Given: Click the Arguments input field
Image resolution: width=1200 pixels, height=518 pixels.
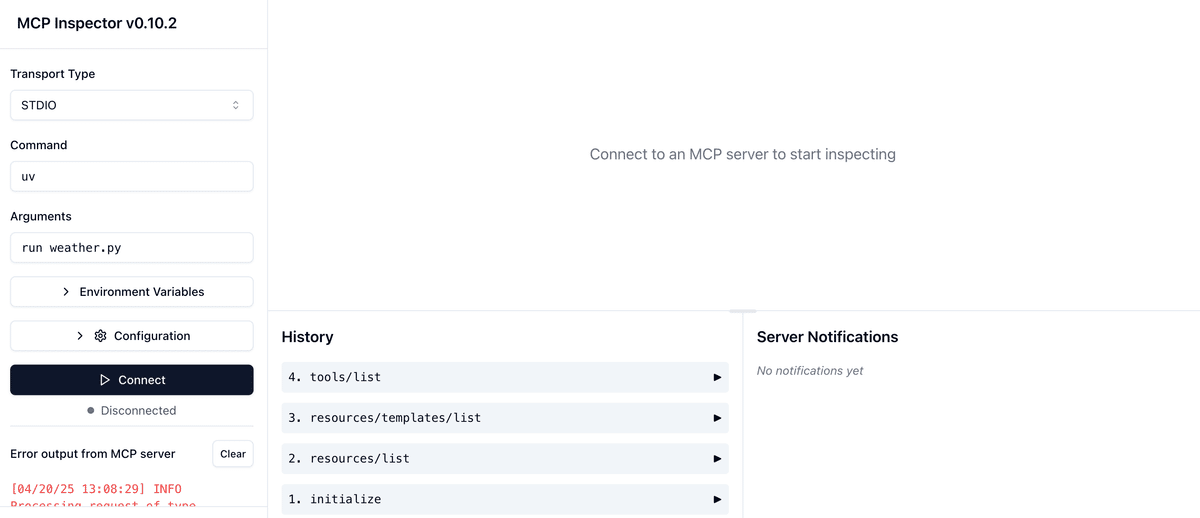Looking at the screenshot, I should [131, 248].
